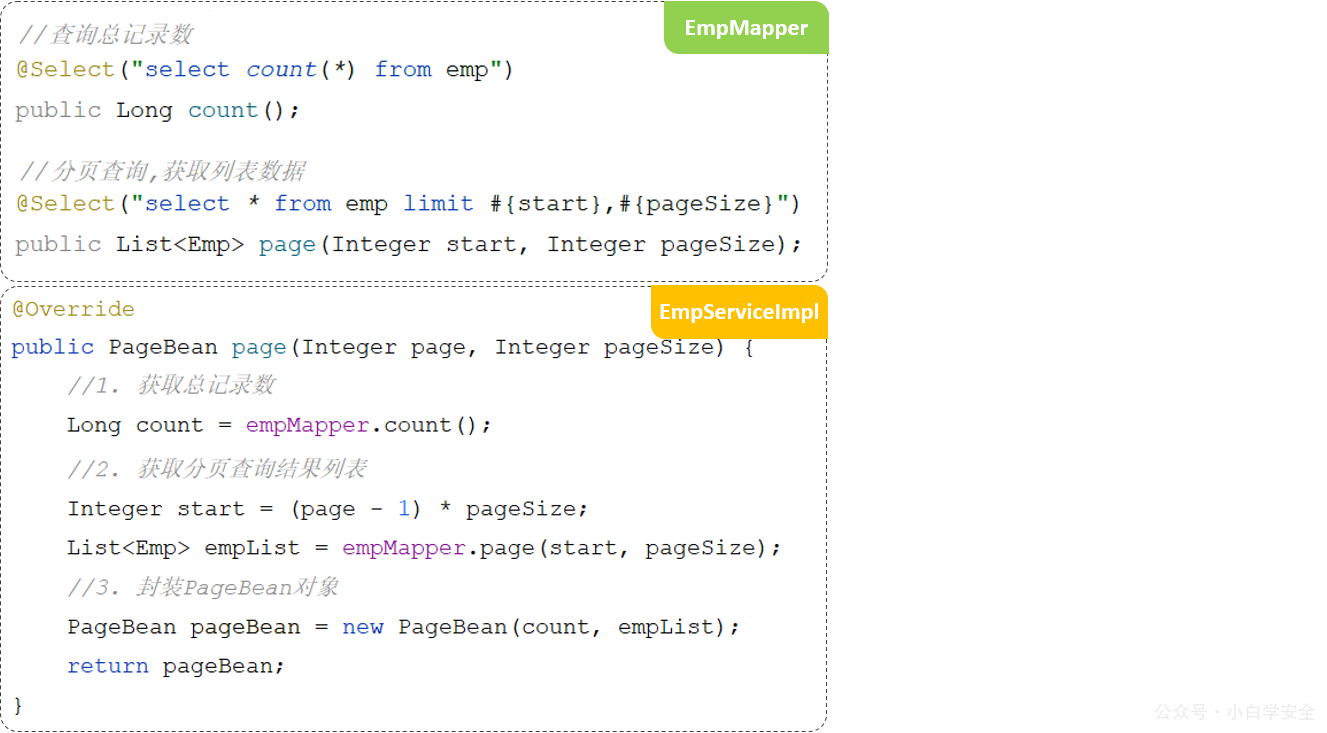Click the 'return pageBean;' line
Viewport: 1327px width, 733px height.
point(176,666)
